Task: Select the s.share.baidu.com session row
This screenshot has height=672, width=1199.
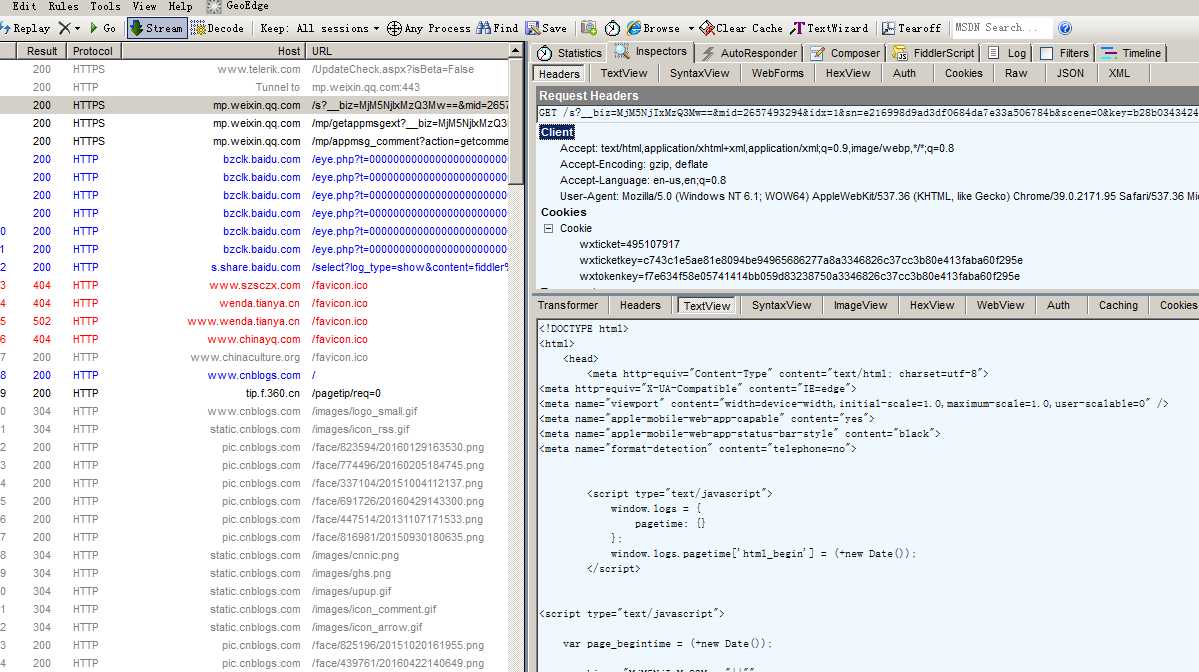Action: pos(254,267)
